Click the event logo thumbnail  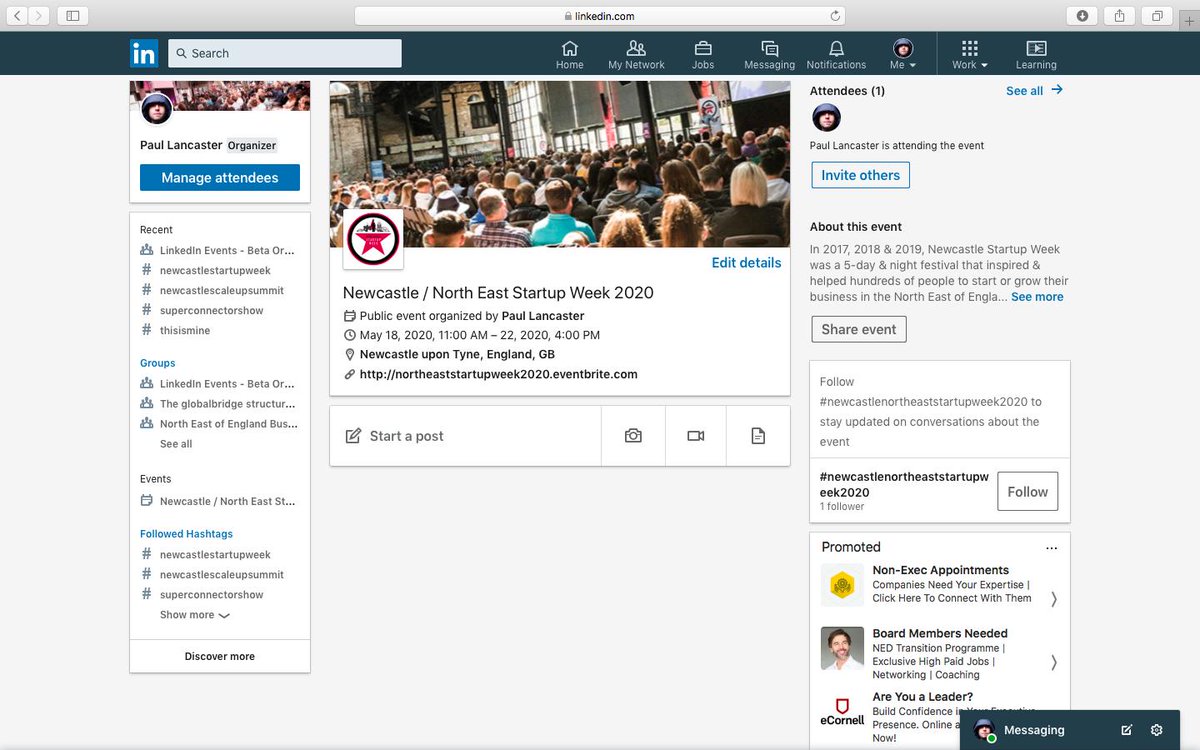(373, 239)
